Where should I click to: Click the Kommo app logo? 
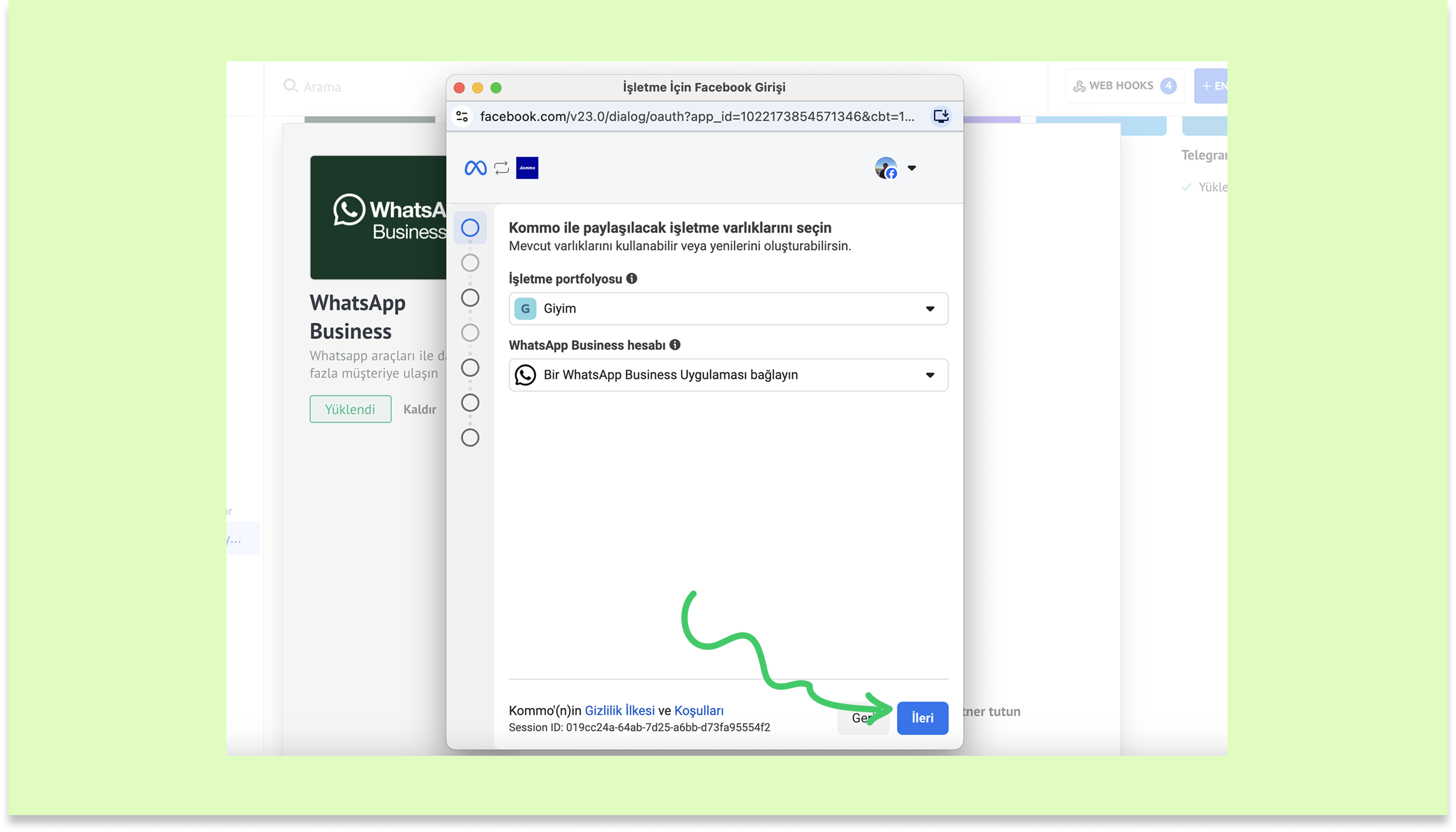click(x=526, y=168)
